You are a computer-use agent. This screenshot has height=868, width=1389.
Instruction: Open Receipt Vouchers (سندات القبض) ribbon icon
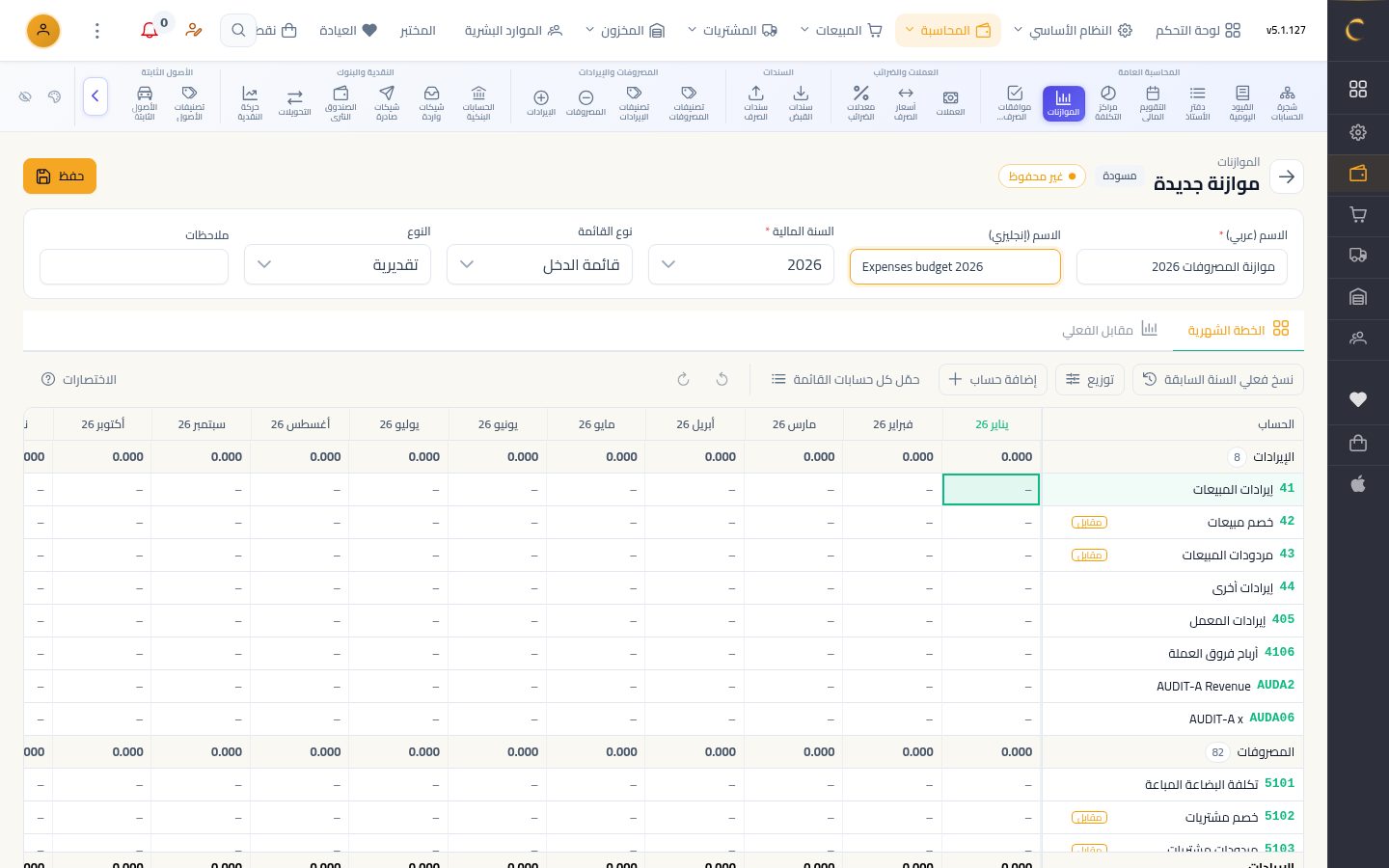pyautogui.click(x=801, y=103)
